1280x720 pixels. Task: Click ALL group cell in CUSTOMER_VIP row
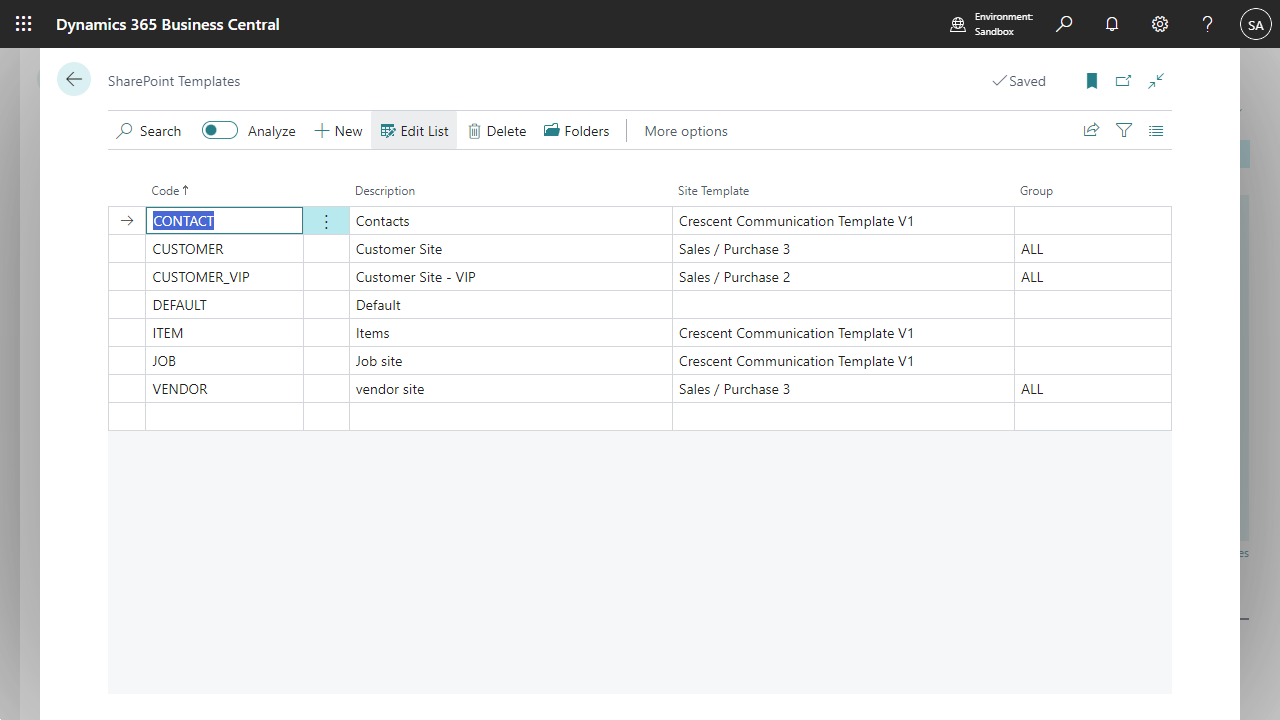1093,277
